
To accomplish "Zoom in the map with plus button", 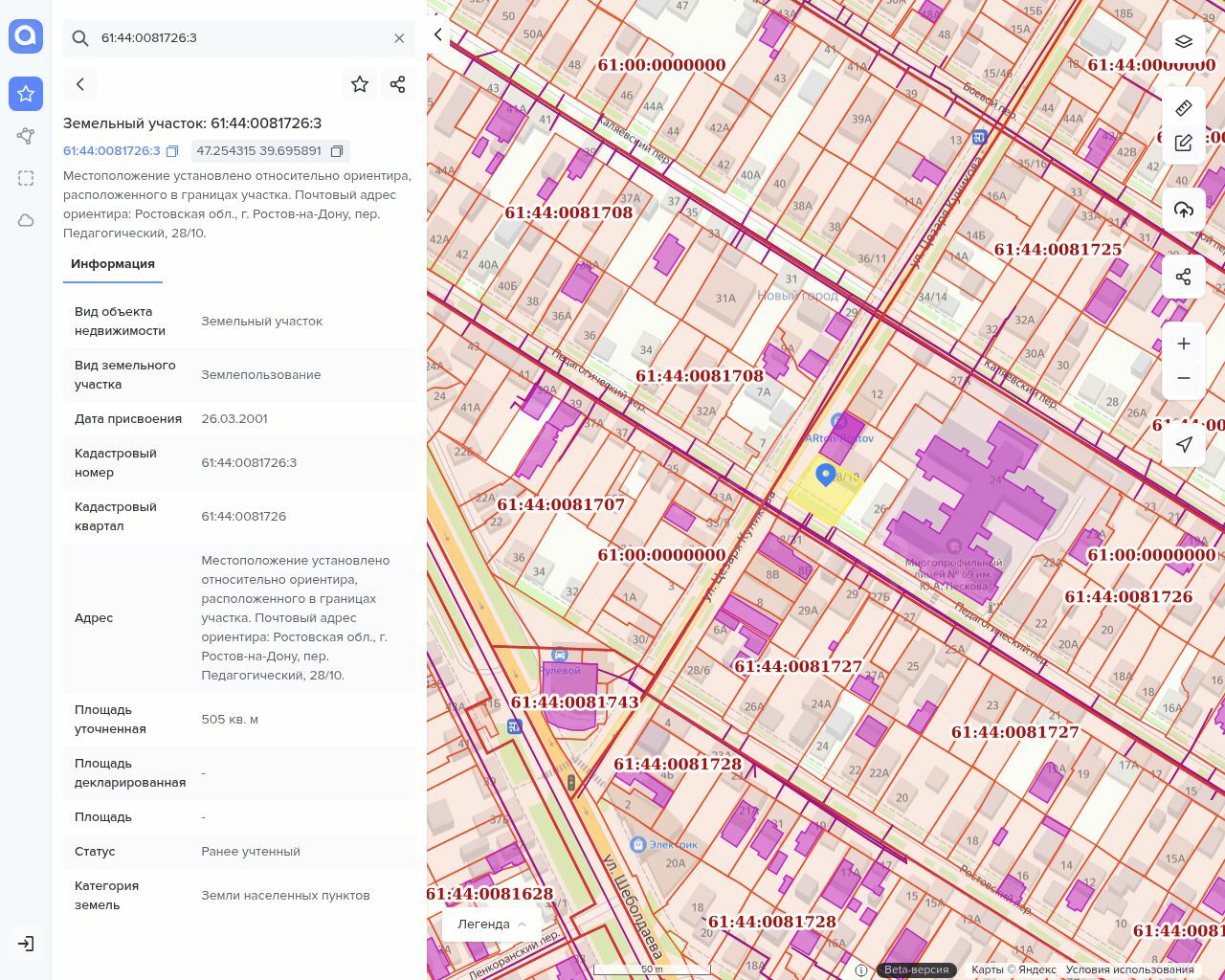I will 1184,344.
